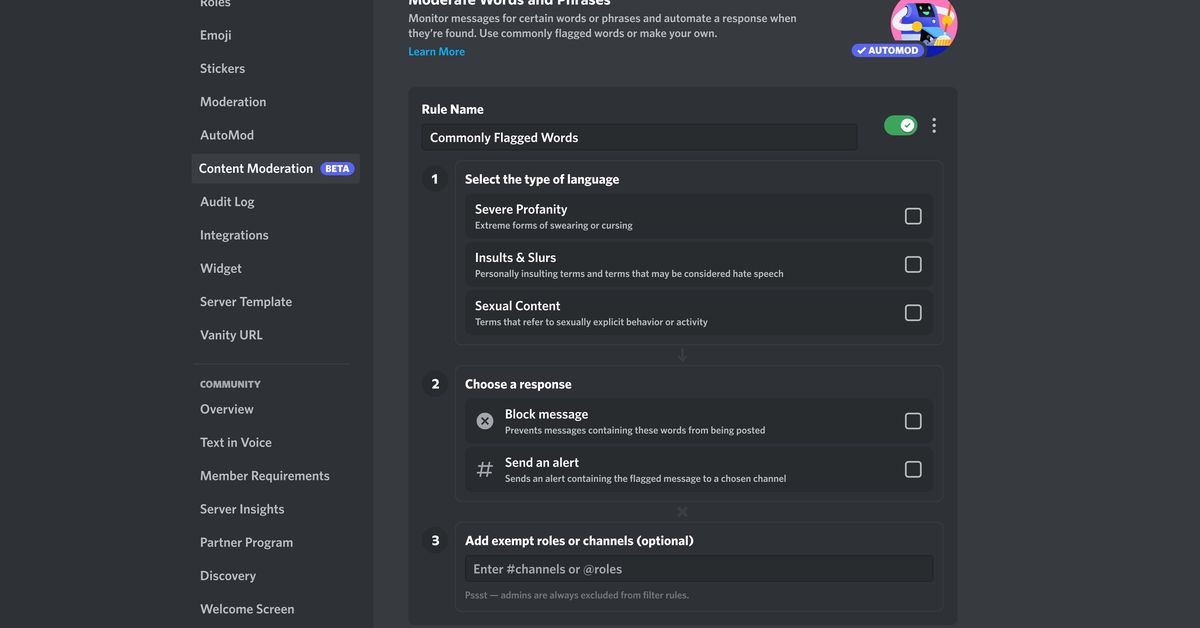Enable the Insults & Slurs checkbox
The image size is (1200, 628).
click(913, 264)
